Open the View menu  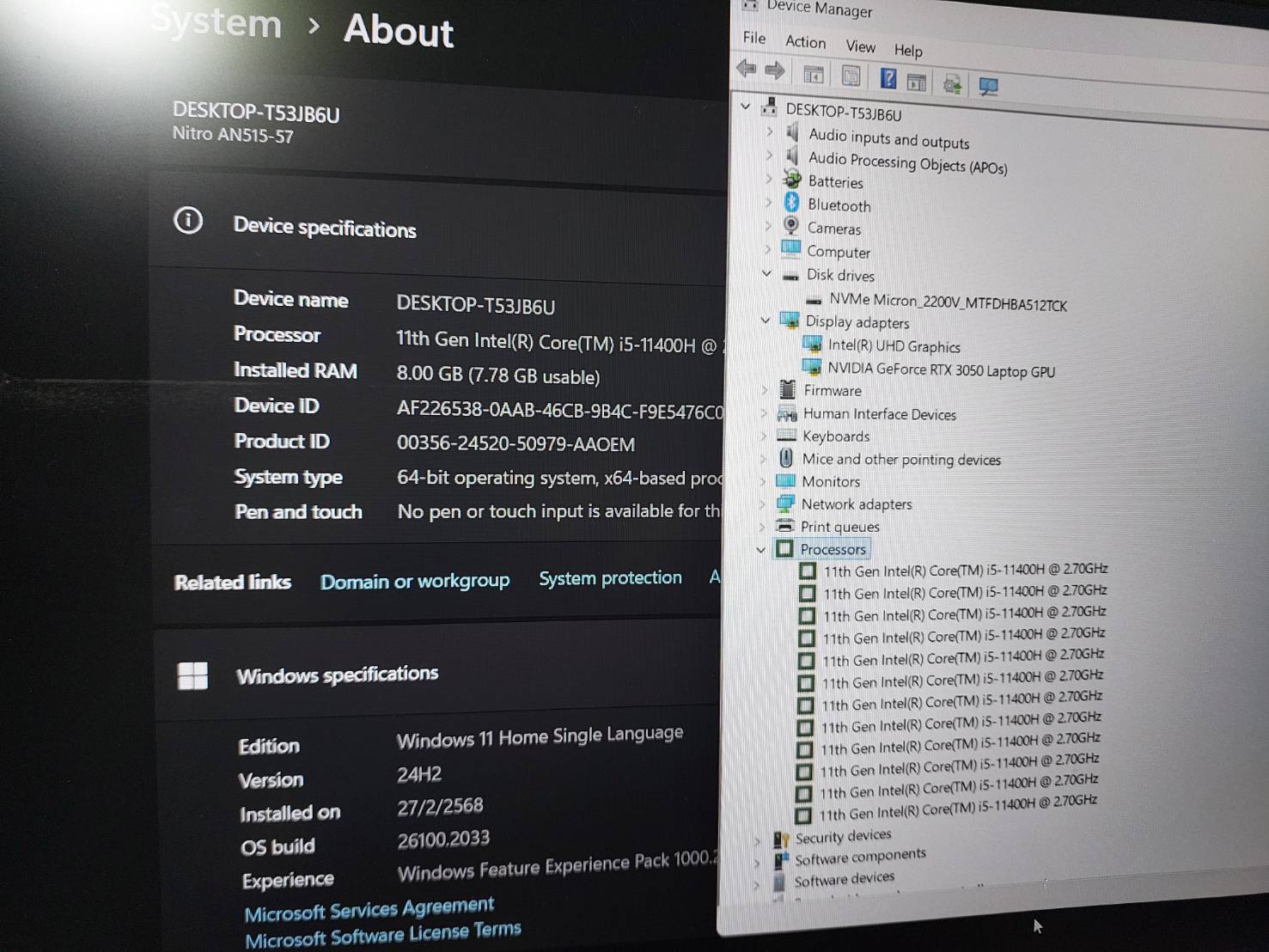coord(860,46)
